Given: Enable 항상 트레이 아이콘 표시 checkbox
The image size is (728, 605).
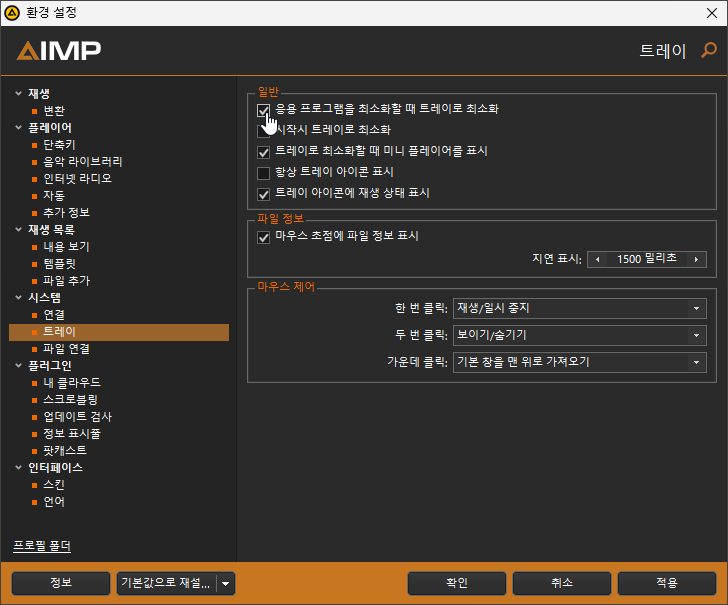Looking at the screenshot, I should 263,173.
